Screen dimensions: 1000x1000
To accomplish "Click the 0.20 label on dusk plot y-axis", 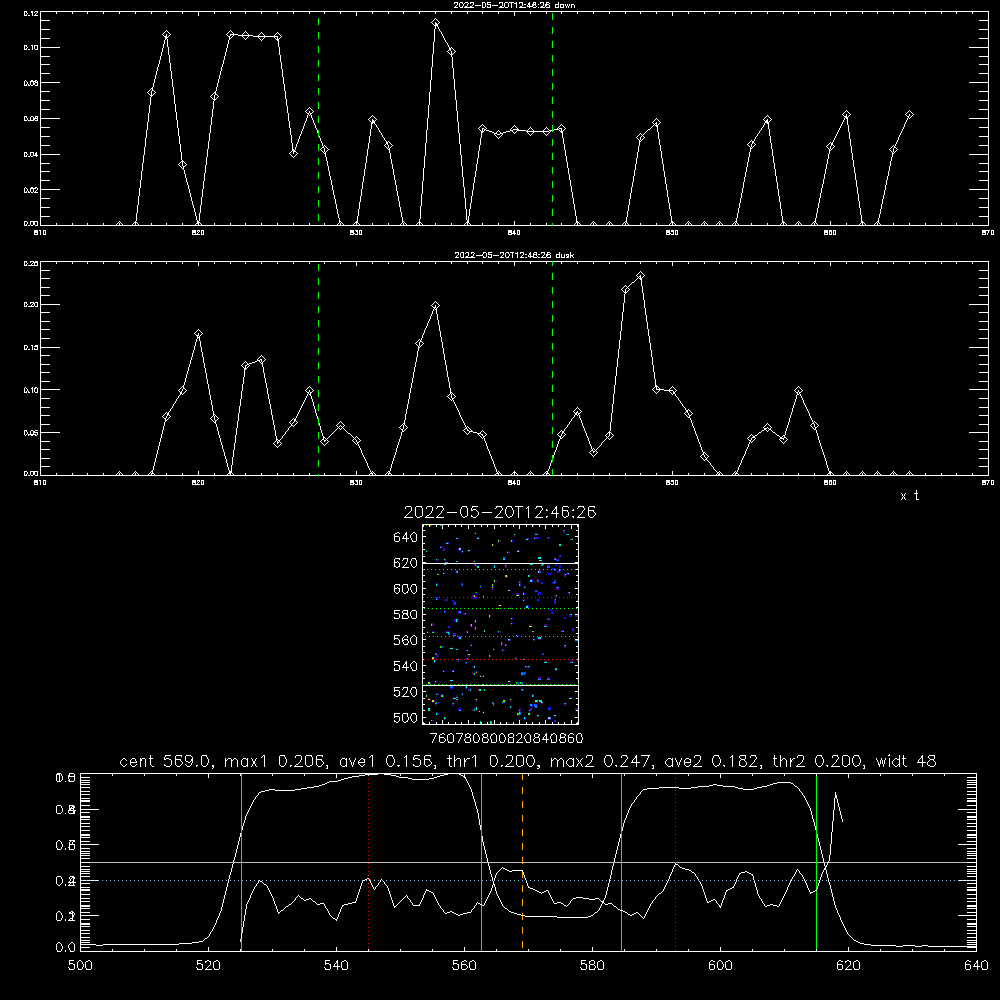I will click(x=31, y=305).
